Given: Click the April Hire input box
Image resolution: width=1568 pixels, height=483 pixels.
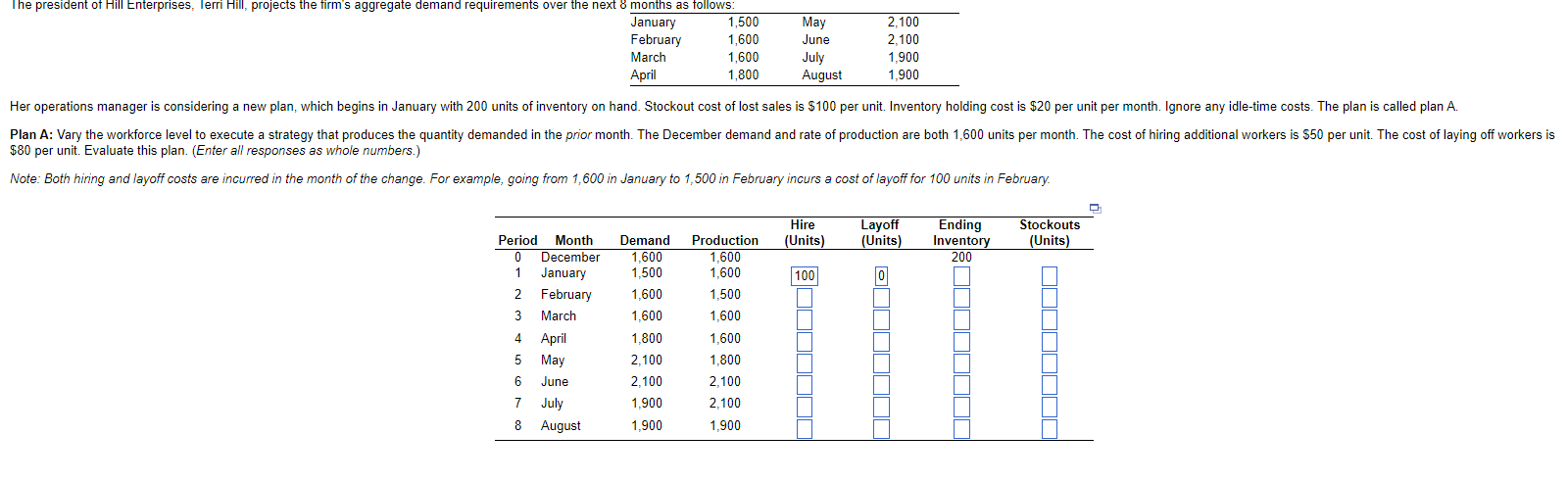Looking at the screenshot, I should tap(805, 341).
